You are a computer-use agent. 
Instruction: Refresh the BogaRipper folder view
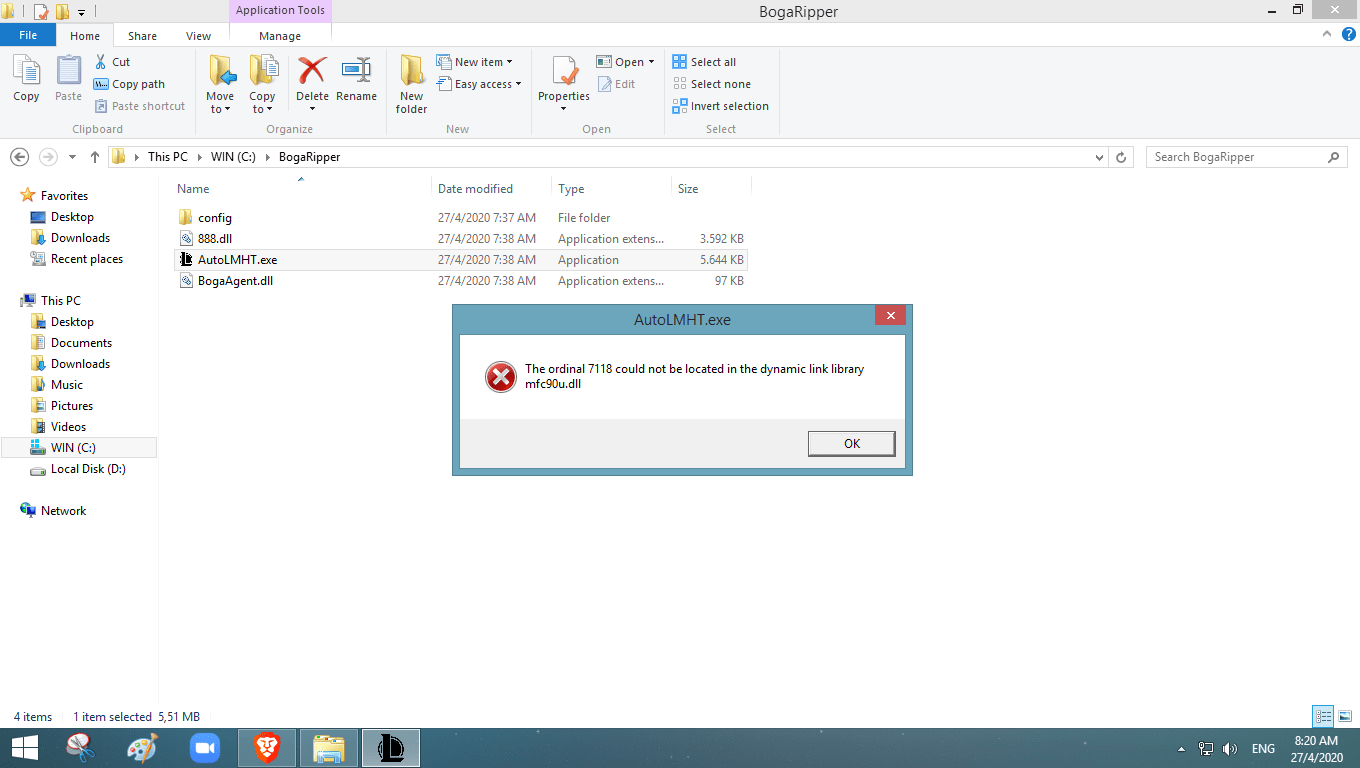1122,157
